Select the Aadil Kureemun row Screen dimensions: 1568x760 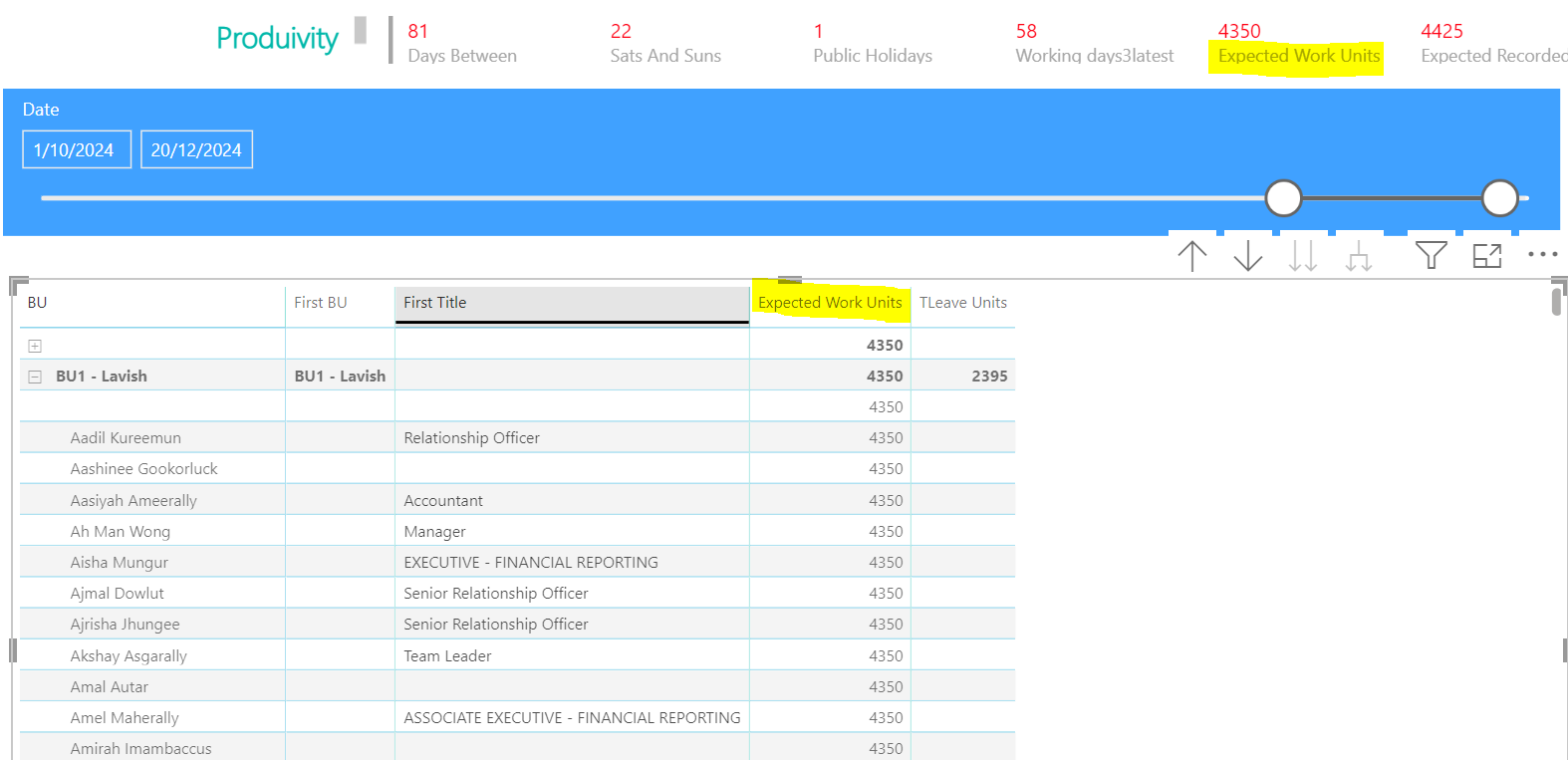517,438
